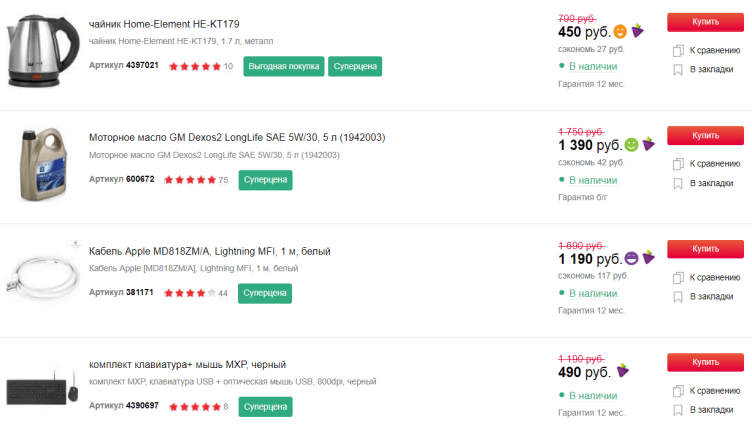
Task: Click the Гарантия б/г text
Action: tap(583, 197)
